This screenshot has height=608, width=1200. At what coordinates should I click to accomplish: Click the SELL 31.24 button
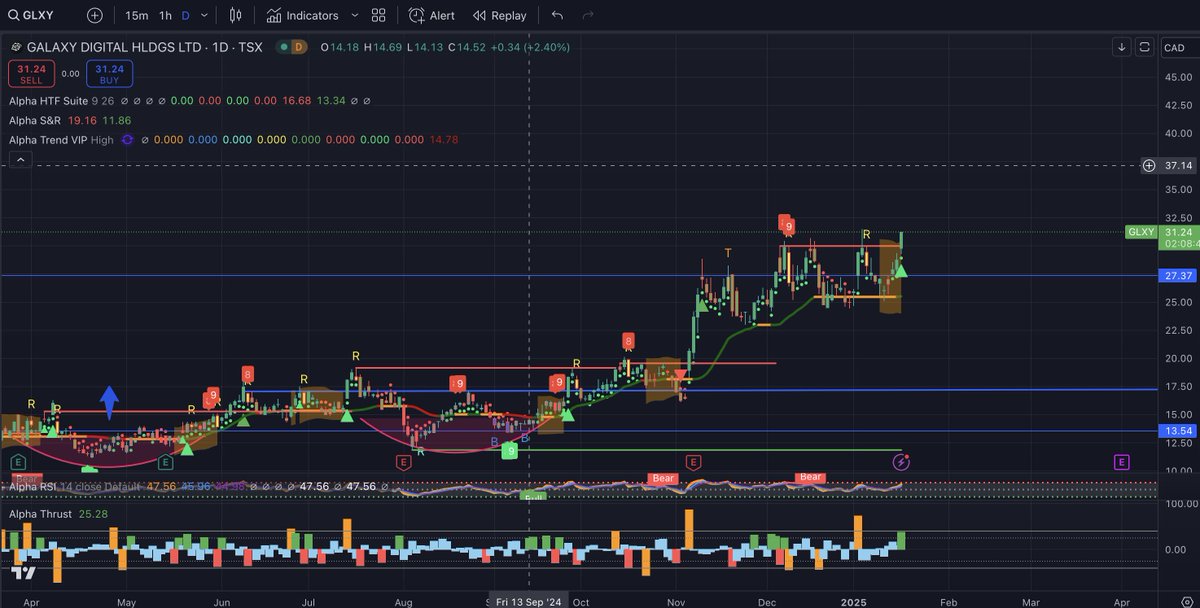pos(31,73)
